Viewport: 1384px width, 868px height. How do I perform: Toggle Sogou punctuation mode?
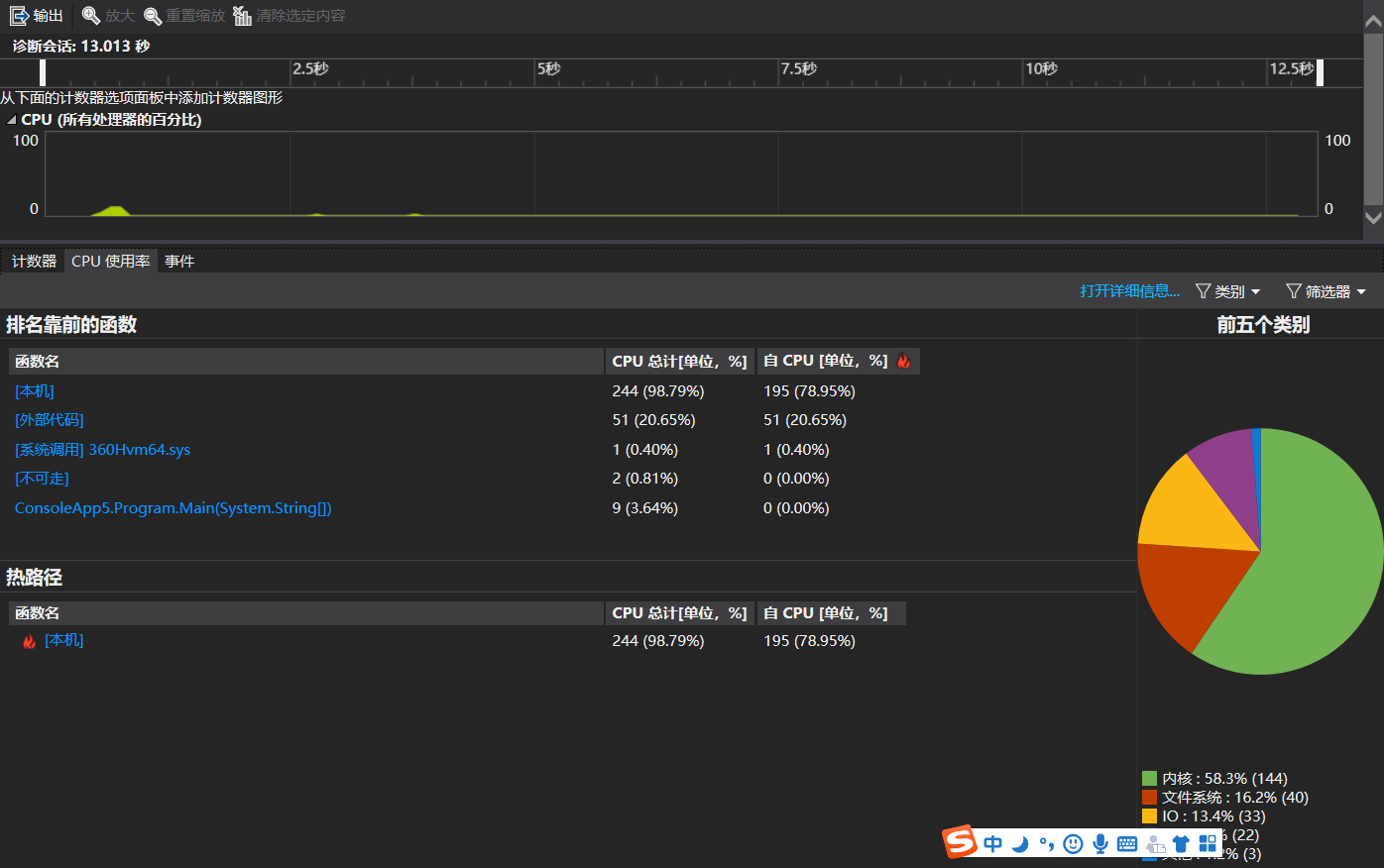coord(1046,844)
